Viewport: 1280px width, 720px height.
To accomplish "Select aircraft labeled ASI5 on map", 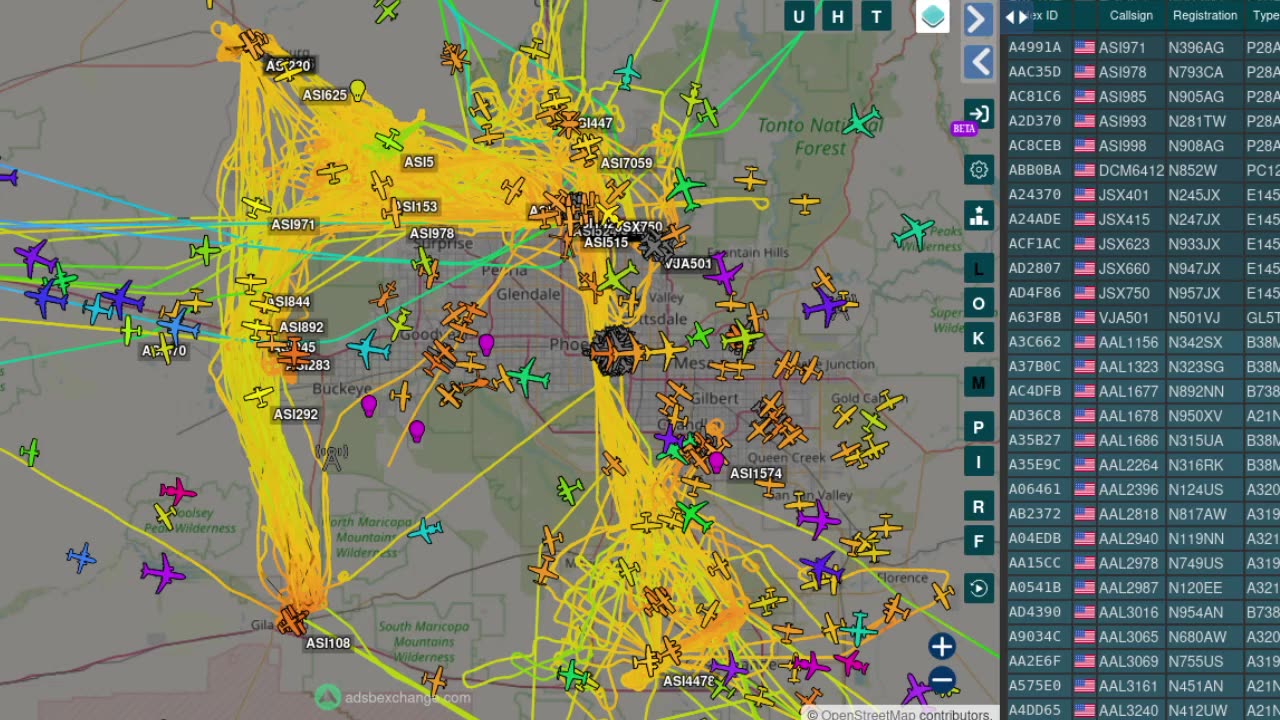I will tap(419, 162).
